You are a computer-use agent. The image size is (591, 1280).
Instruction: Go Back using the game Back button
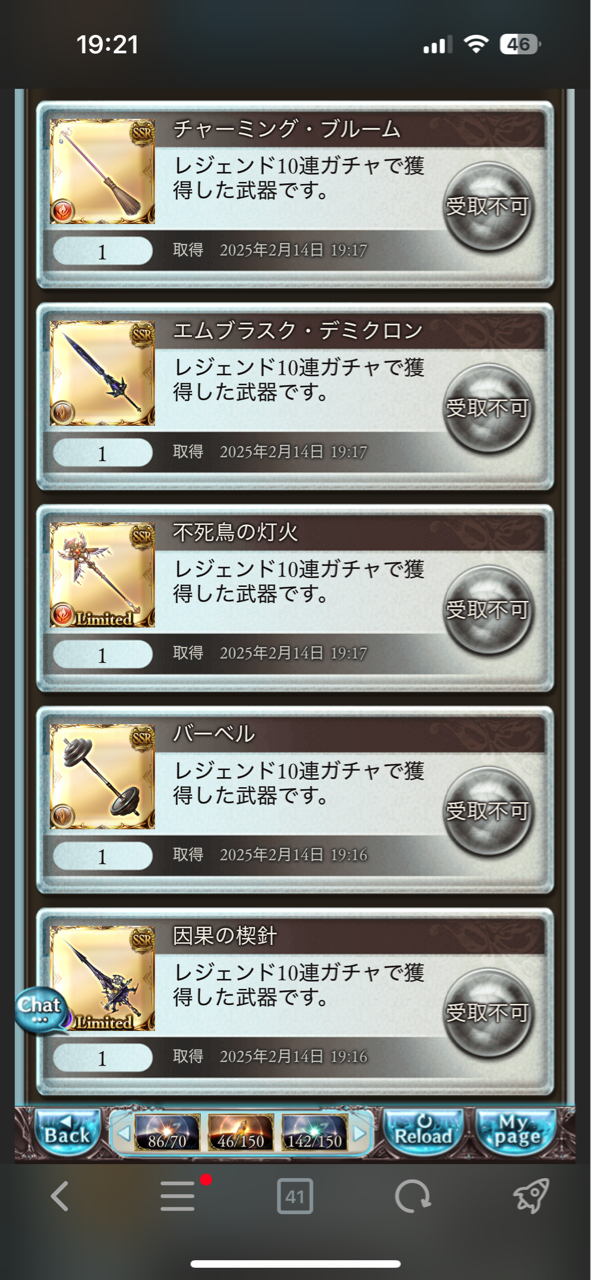tap(68, 1131)
